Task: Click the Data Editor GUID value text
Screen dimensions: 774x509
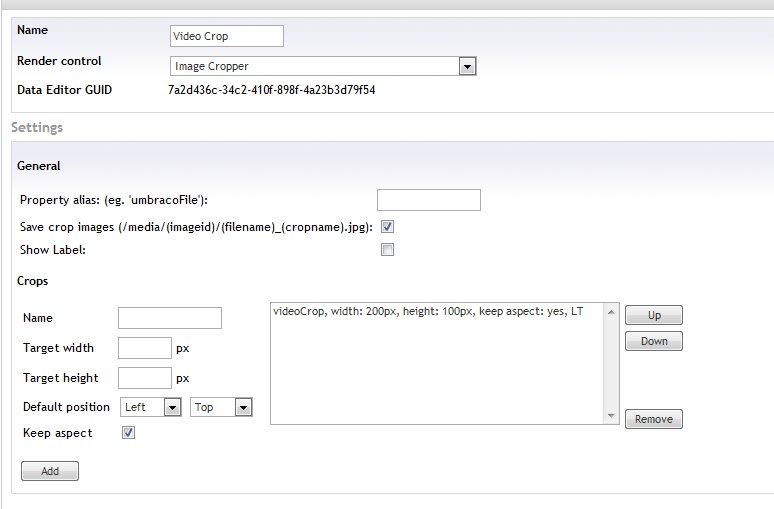Action: tap(271, 90)
